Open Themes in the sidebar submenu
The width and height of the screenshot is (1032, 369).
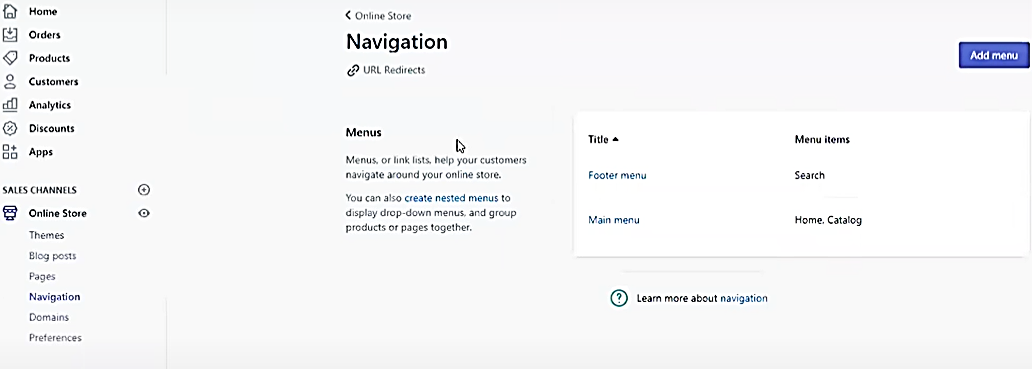(x=46, y=235)
